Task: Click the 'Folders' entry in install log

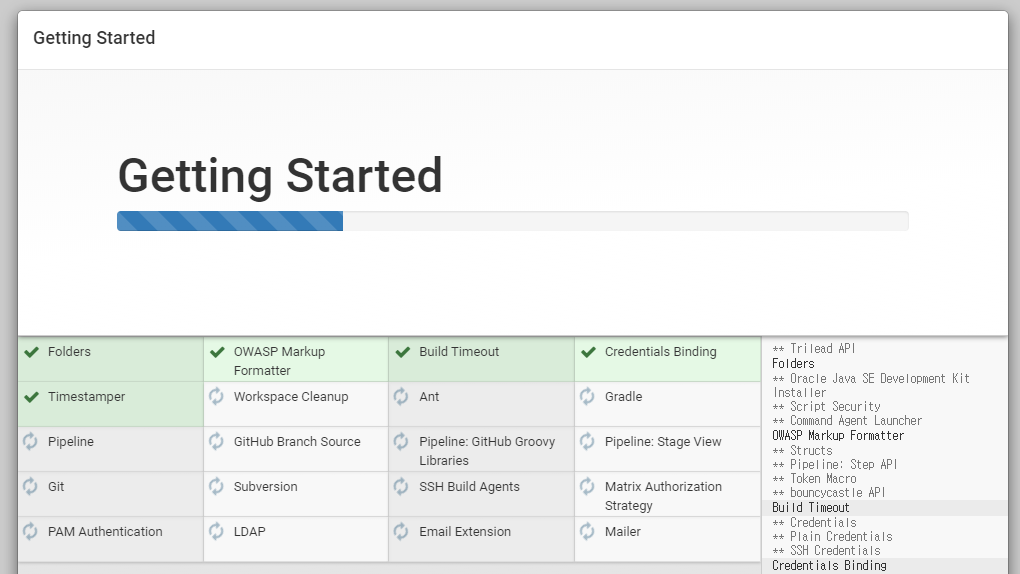Action: pyautogui.click(x=793, y=364)
